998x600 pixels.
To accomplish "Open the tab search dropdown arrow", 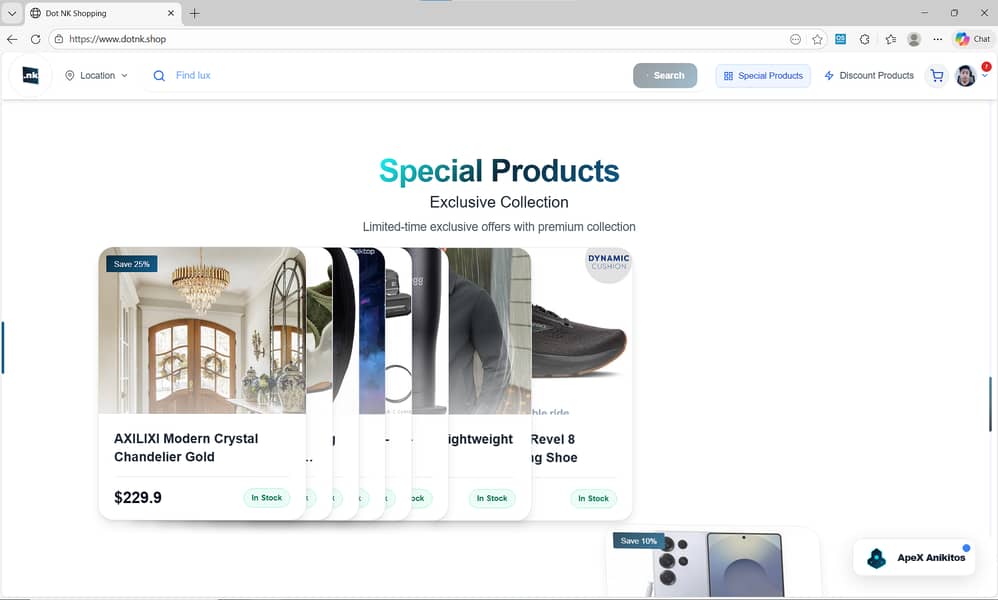I will point(11,13).
